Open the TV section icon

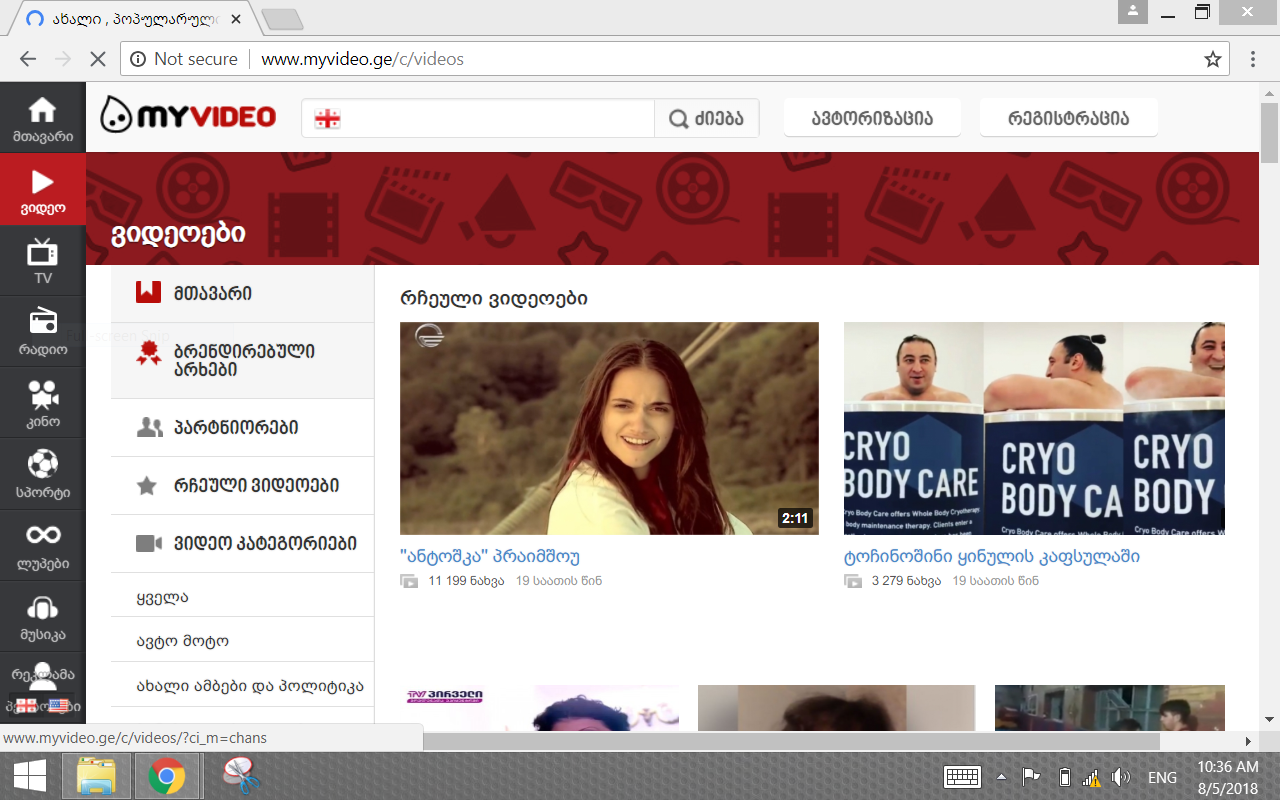pos(42,251)
